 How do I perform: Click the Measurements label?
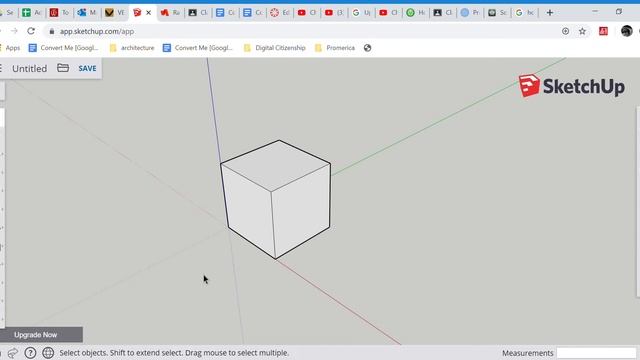pos(527,353)
